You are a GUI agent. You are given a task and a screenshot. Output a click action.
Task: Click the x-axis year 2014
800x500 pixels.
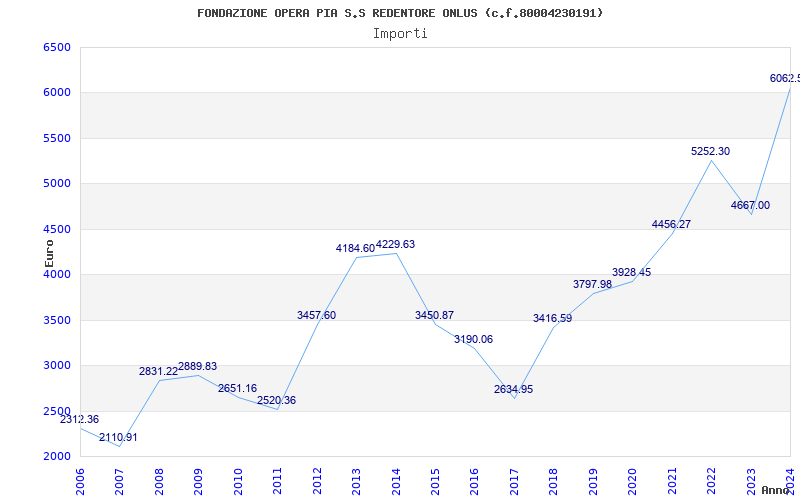pos(396,482)
